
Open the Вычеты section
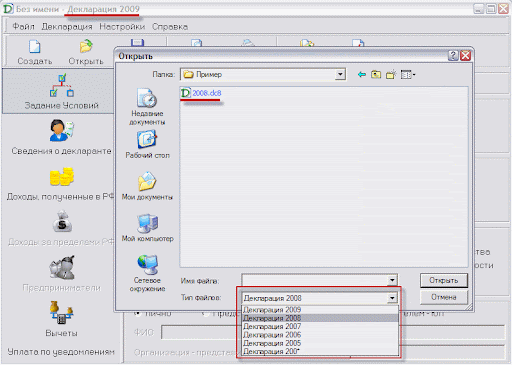(x=61, y=319)
